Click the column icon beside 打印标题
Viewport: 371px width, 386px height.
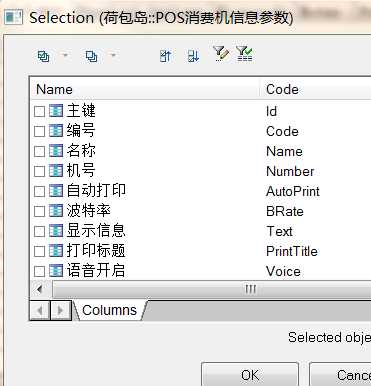[x=56, y=251]
